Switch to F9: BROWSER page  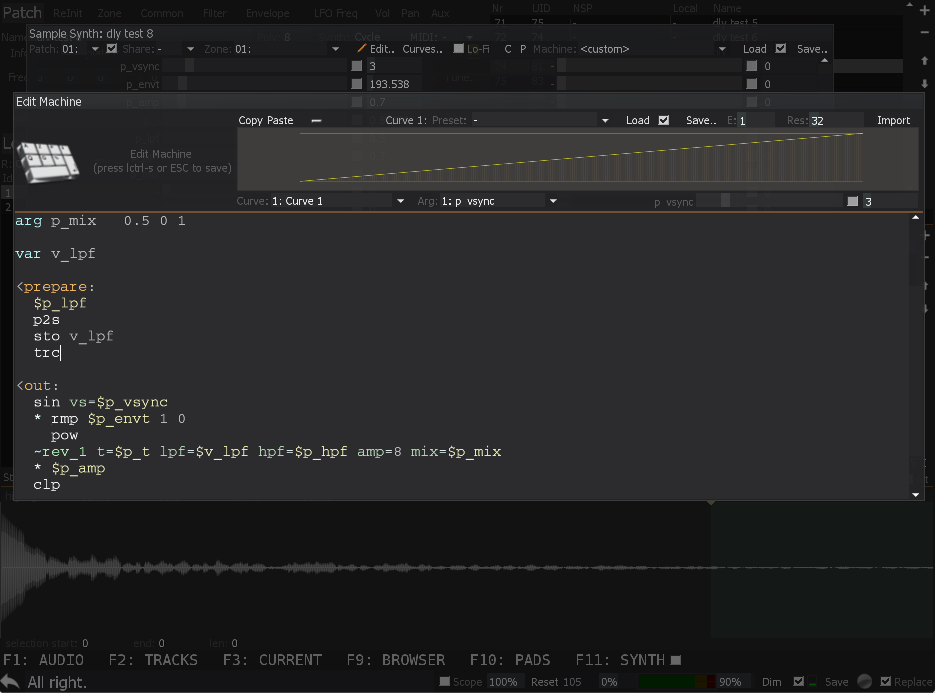tap(396, 660)
